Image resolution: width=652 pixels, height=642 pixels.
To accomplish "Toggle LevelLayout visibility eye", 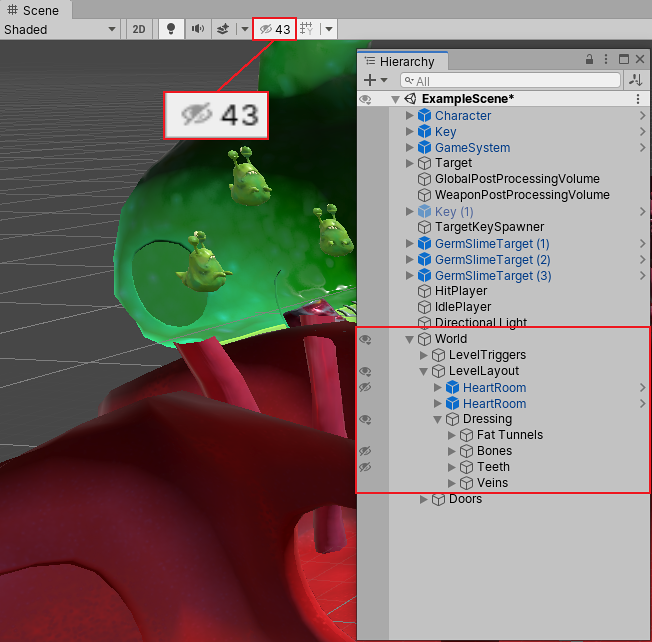I will [365, 371].
